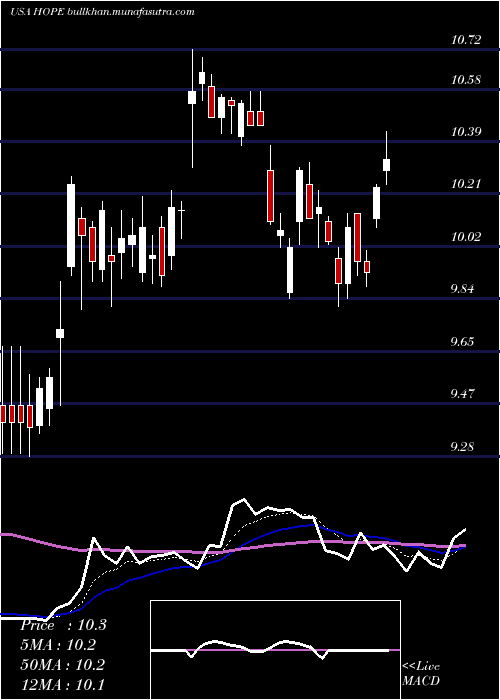Click the '50MA : 10.2' readout
This screenshot has height=700, width=500.
[x=62, y=664]
